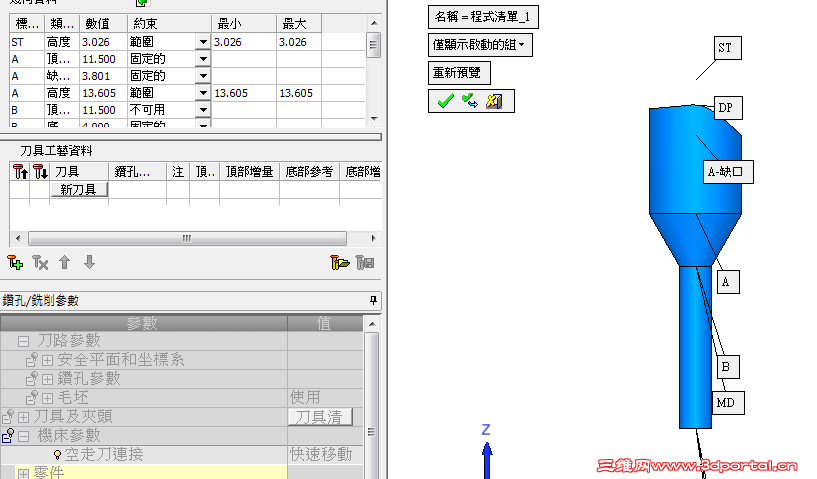Click the parameters panel scrollbar up arrow
The width and height of the screenshot is (817, 479).
(372, 324)
